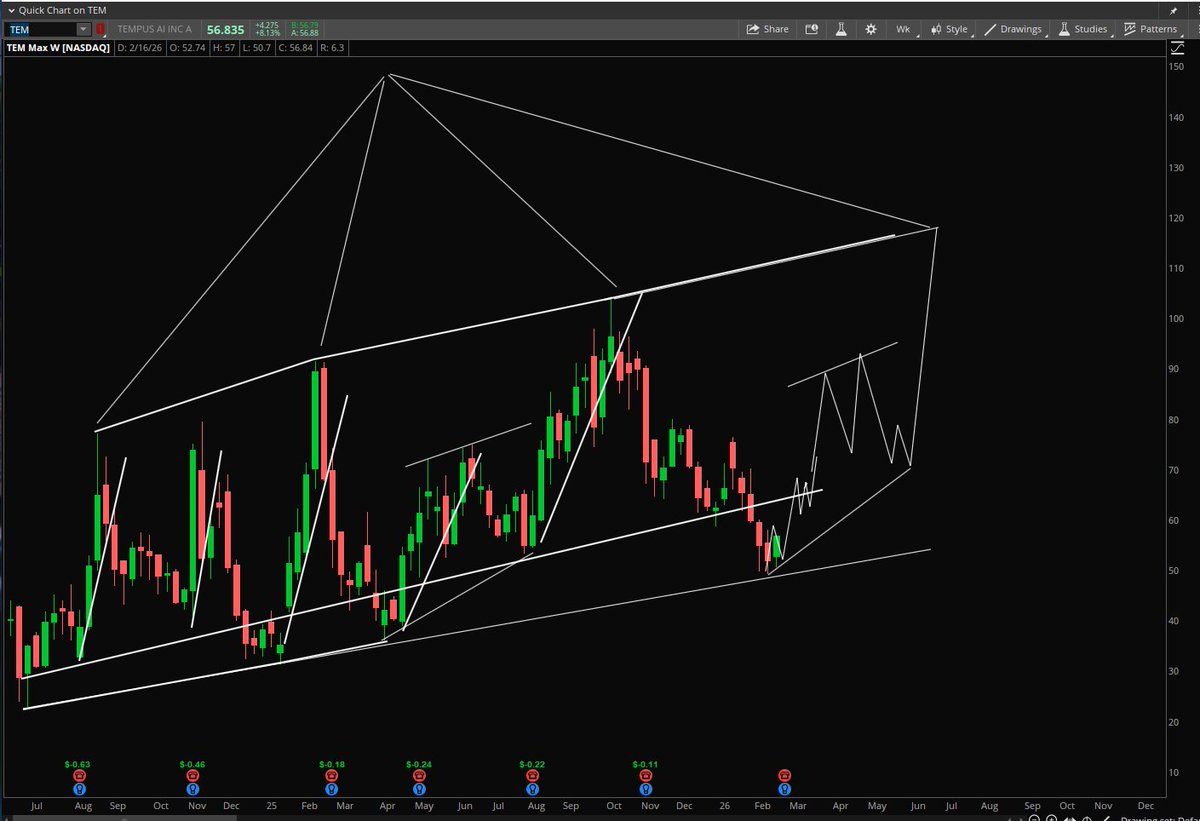The image size is (1200, 821).
Task: Click the red phone icon under $-0.63
Action: tap(79, 775)
